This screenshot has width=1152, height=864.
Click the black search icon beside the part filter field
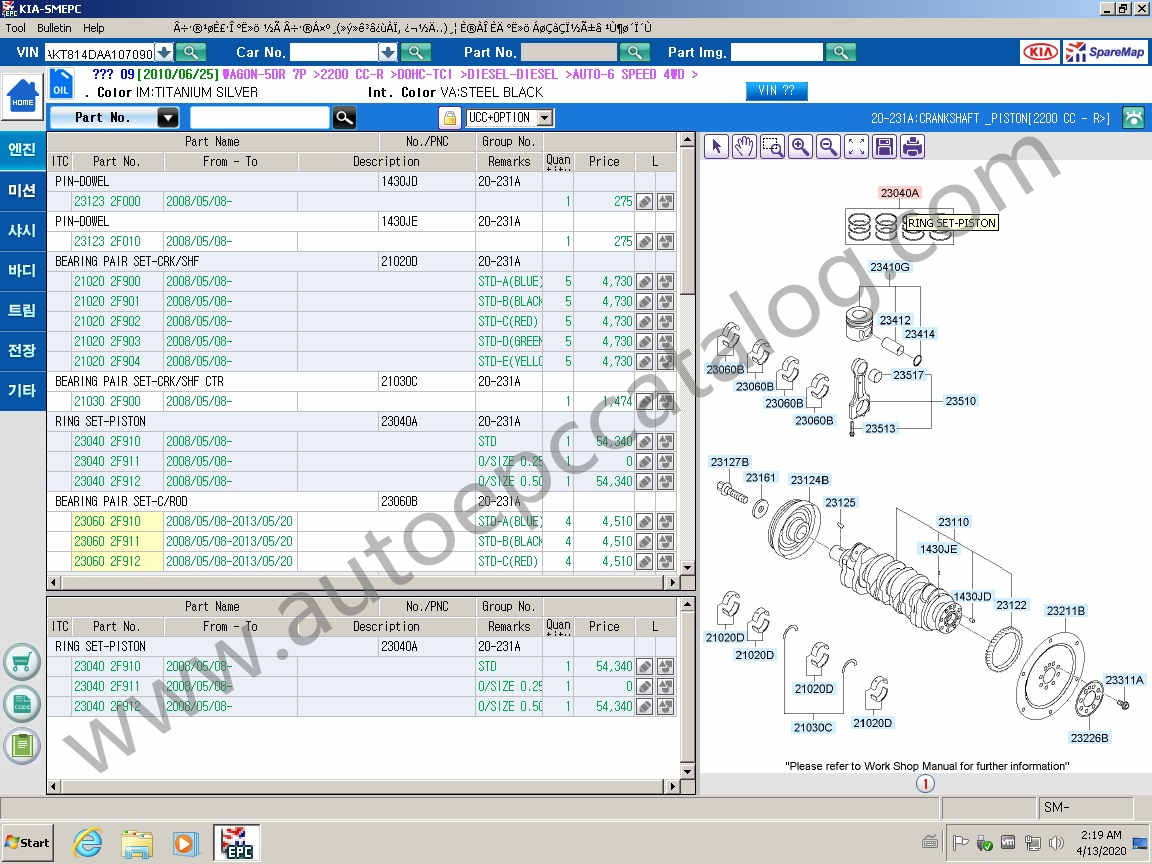344,118
